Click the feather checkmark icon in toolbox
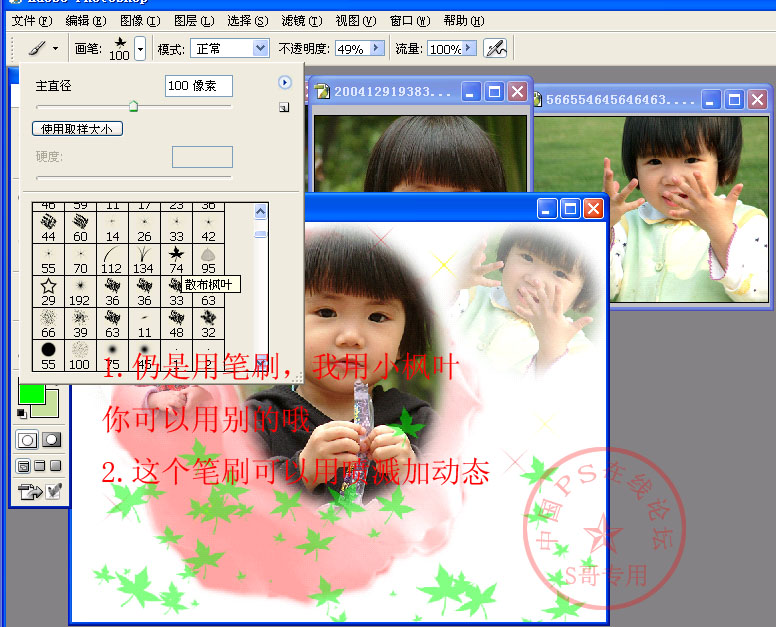 coord(53,491)
